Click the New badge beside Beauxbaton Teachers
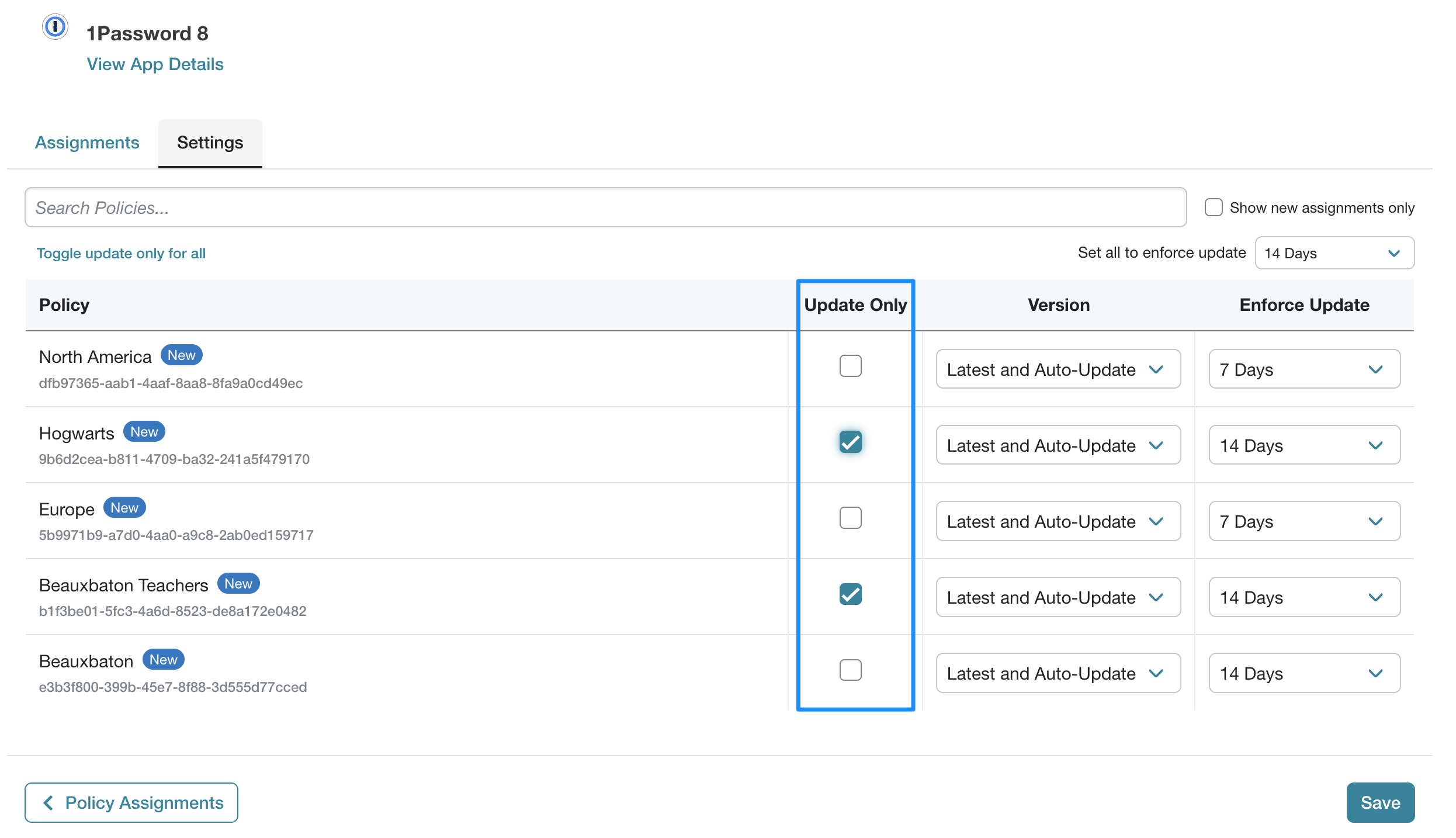The width and height of the screenshot is (1456, 838). (238, 584)
